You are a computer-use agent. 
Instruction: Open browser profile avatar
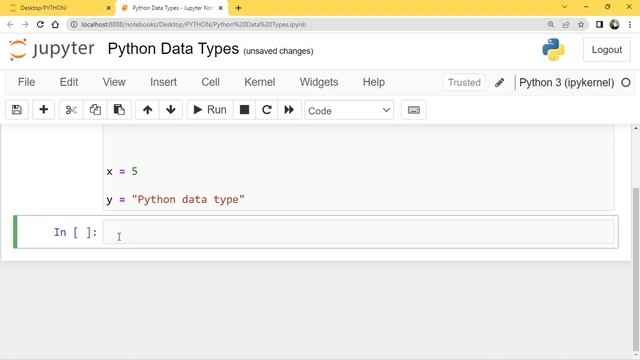(614, 24)
